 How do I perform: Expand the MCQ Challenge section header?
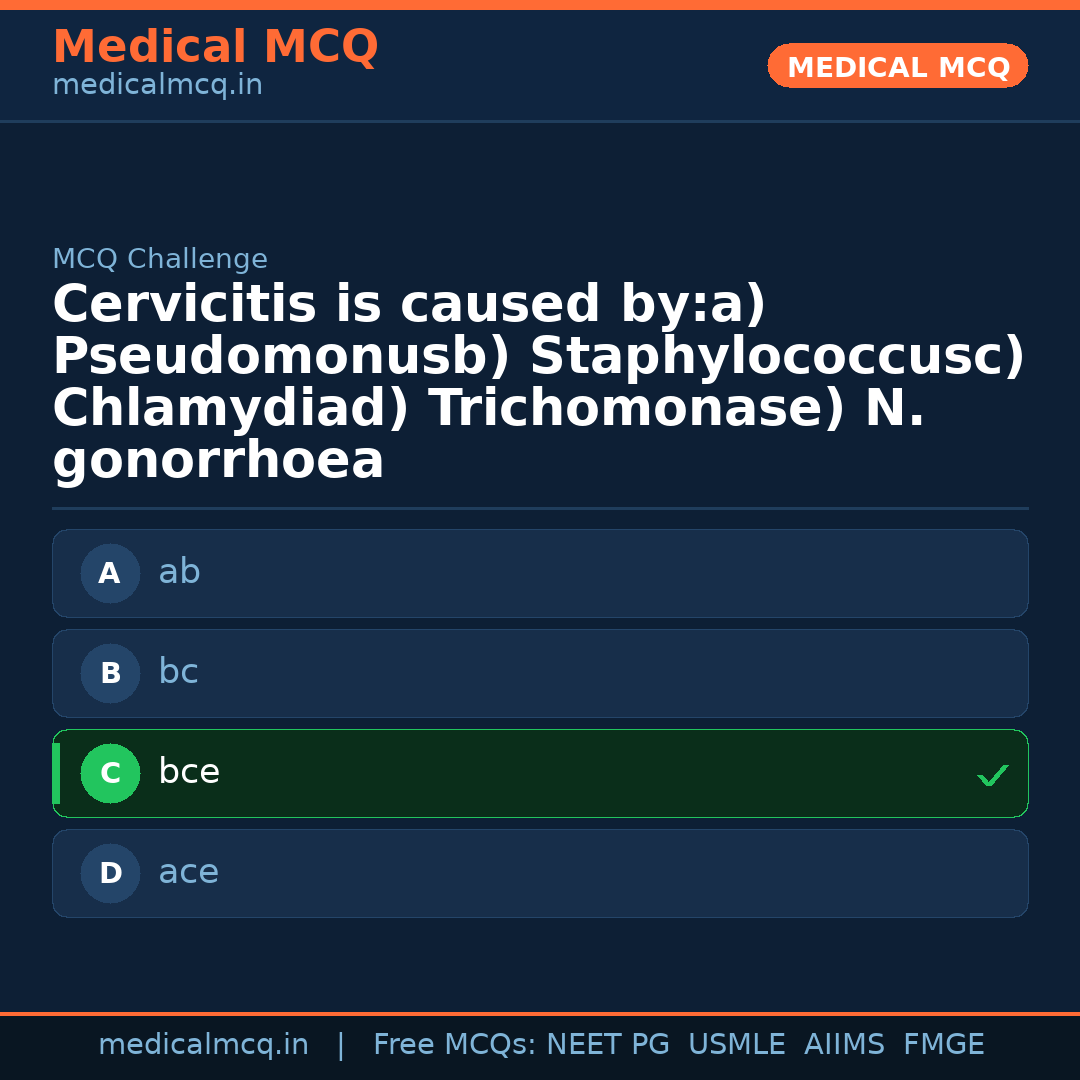160,258
